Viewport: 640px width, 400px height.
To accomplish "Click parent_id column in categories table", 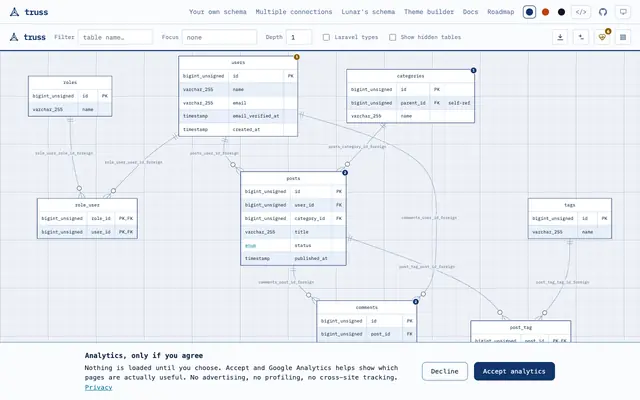I will 413,103.
